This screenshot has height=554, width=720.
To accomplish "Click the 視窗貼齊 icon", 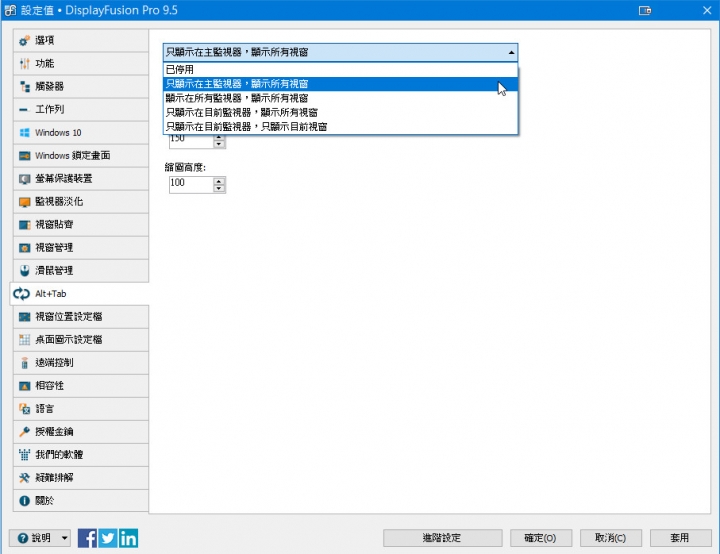I will click(24, 225).
